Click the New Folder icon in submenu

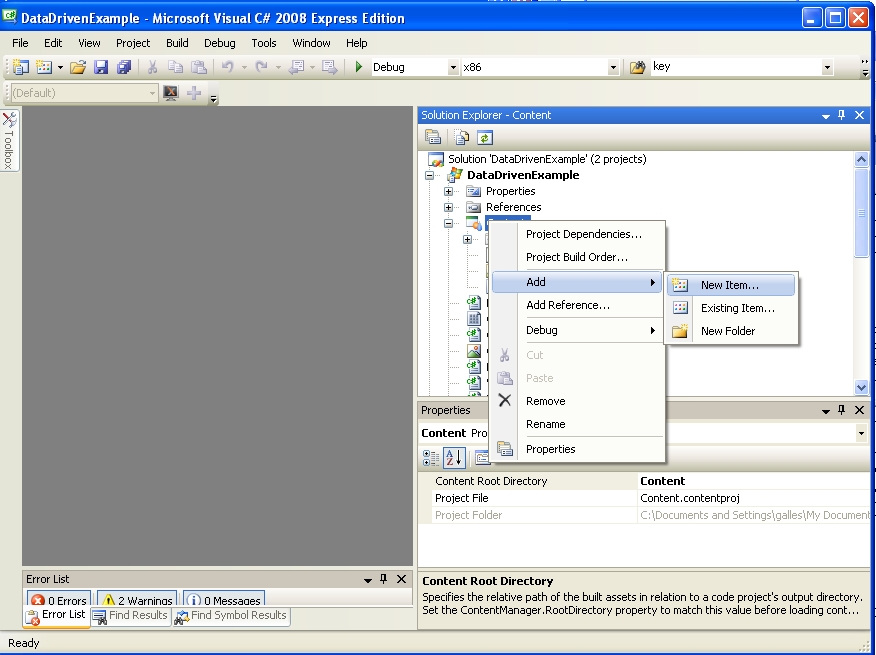(680, 331)
